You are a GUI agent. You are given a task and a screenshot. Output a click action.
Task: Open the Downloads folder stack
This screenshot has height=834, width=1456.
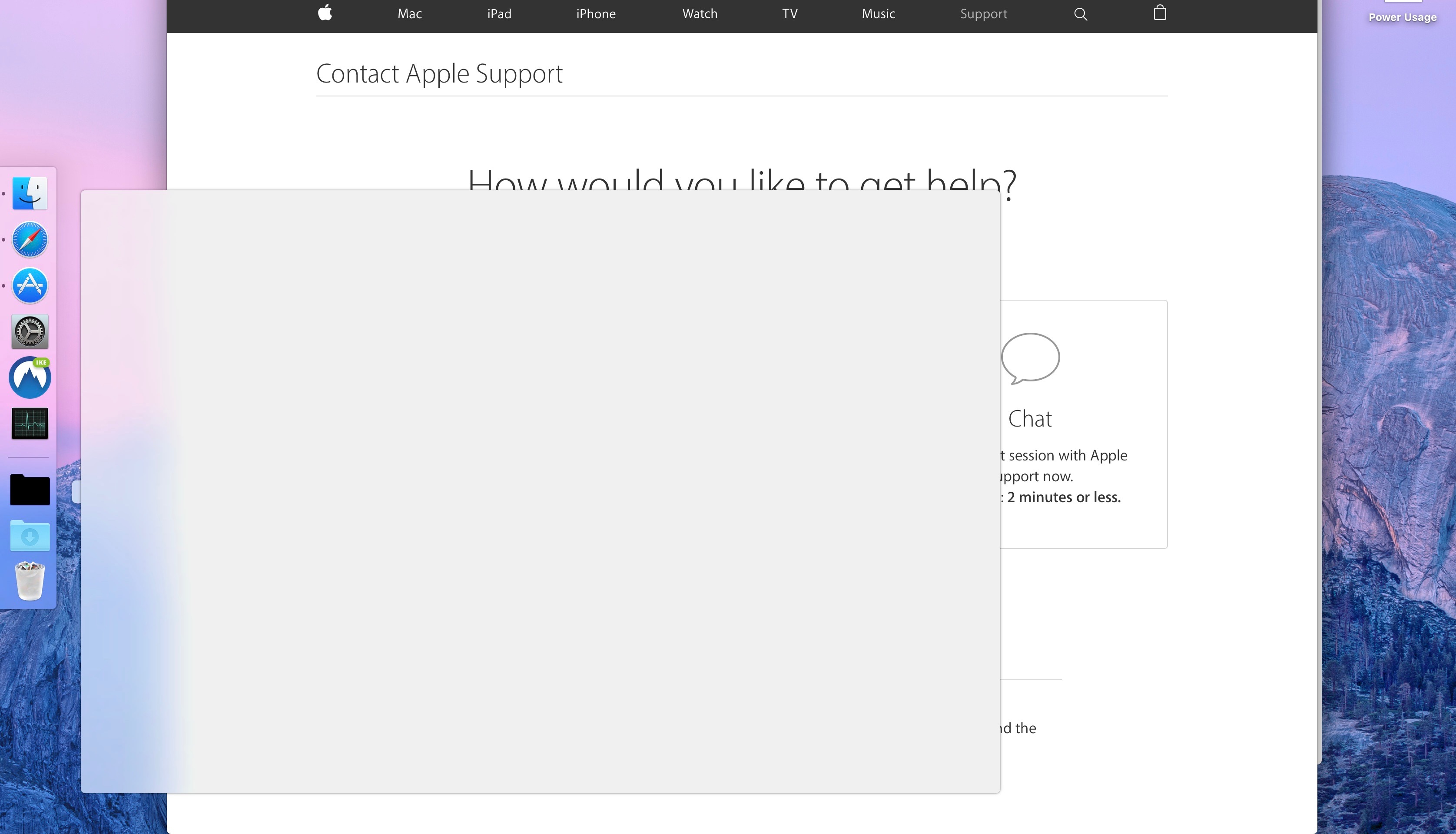click(30, 536)
